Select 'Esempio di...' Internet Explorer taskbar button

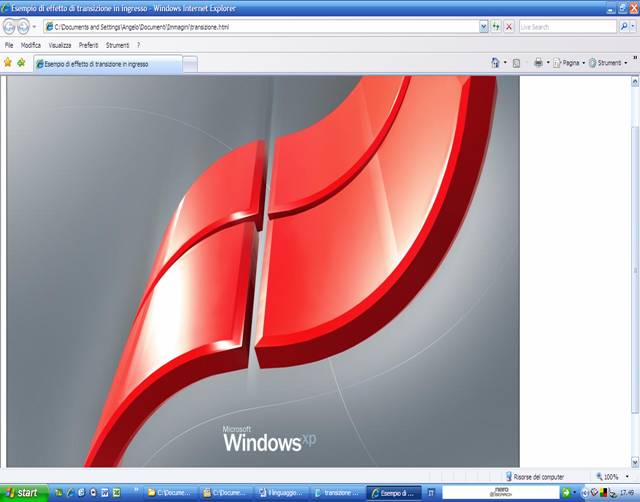[393, 493]
